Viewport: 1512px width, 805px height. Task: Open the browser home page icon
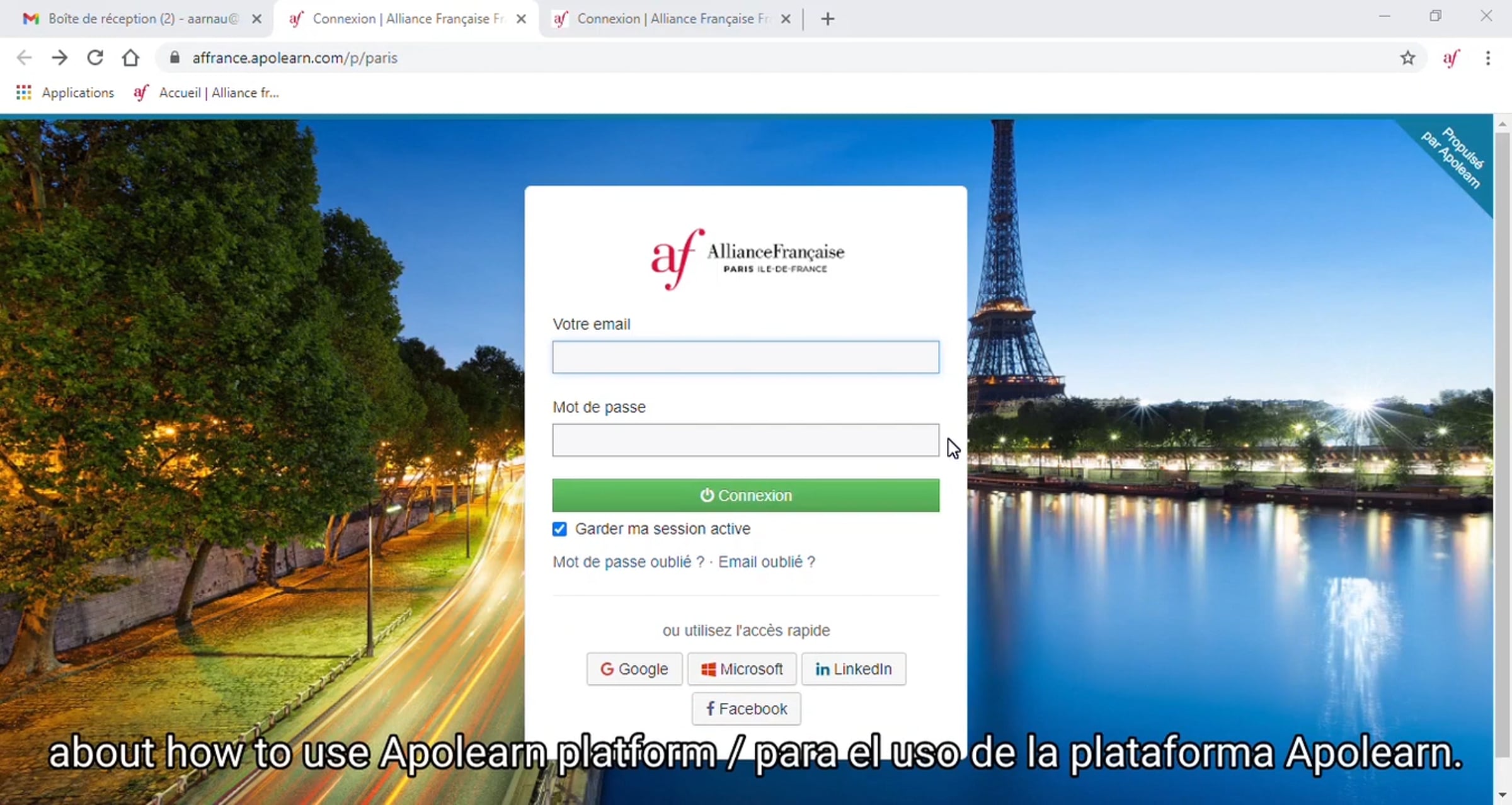pos(130,58)
